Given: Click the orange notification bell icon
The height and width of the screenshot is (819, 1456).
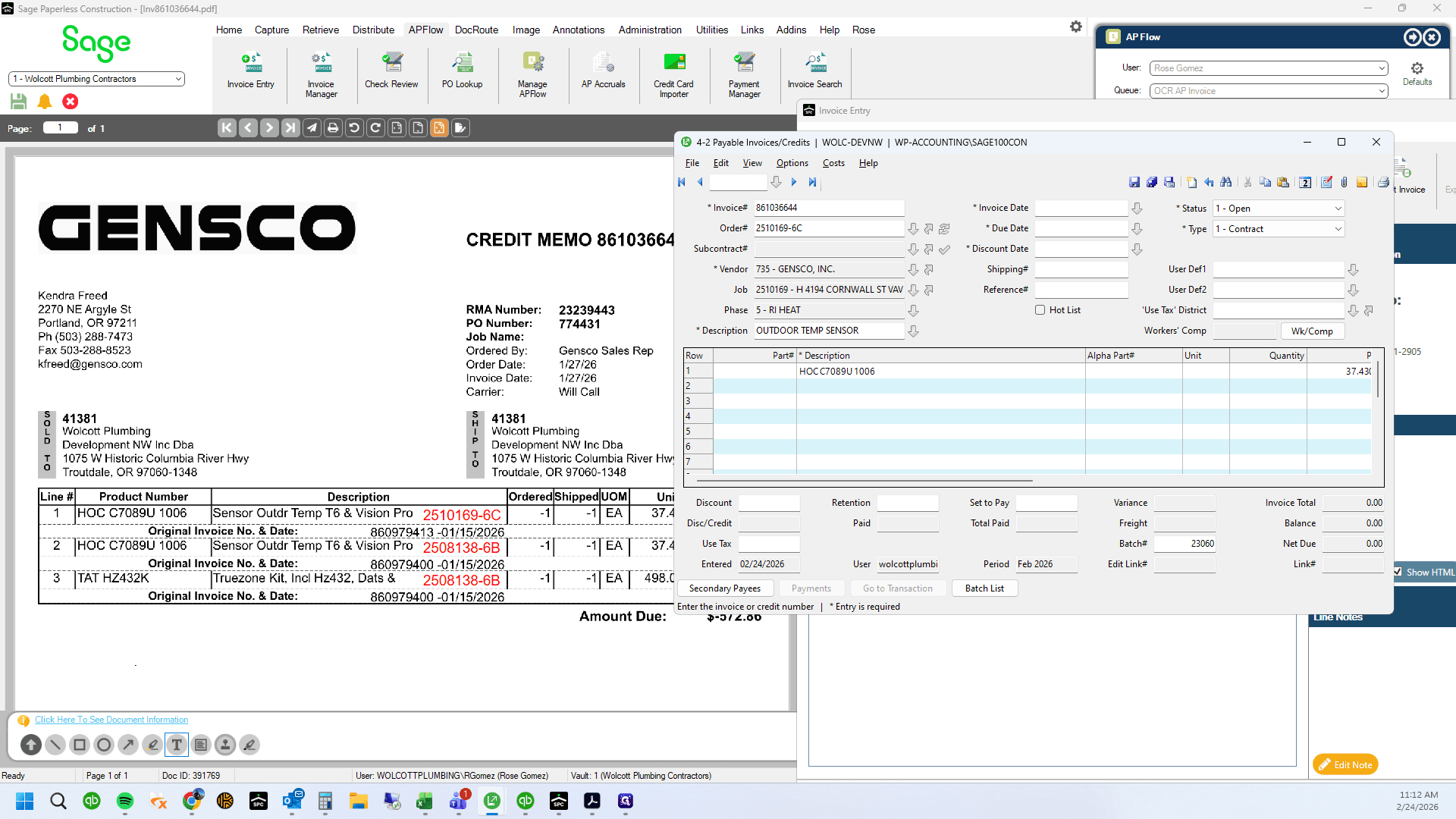Looking at the screenshot, I should coord(45,101).
